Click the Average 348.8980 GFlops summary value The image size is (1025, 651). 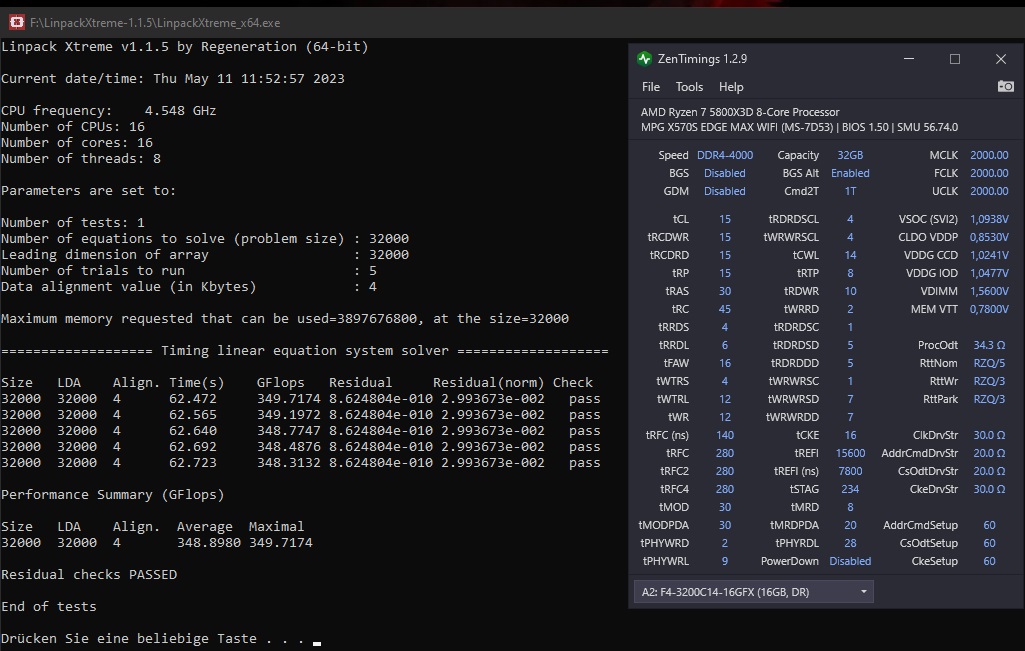pos(209,542)
